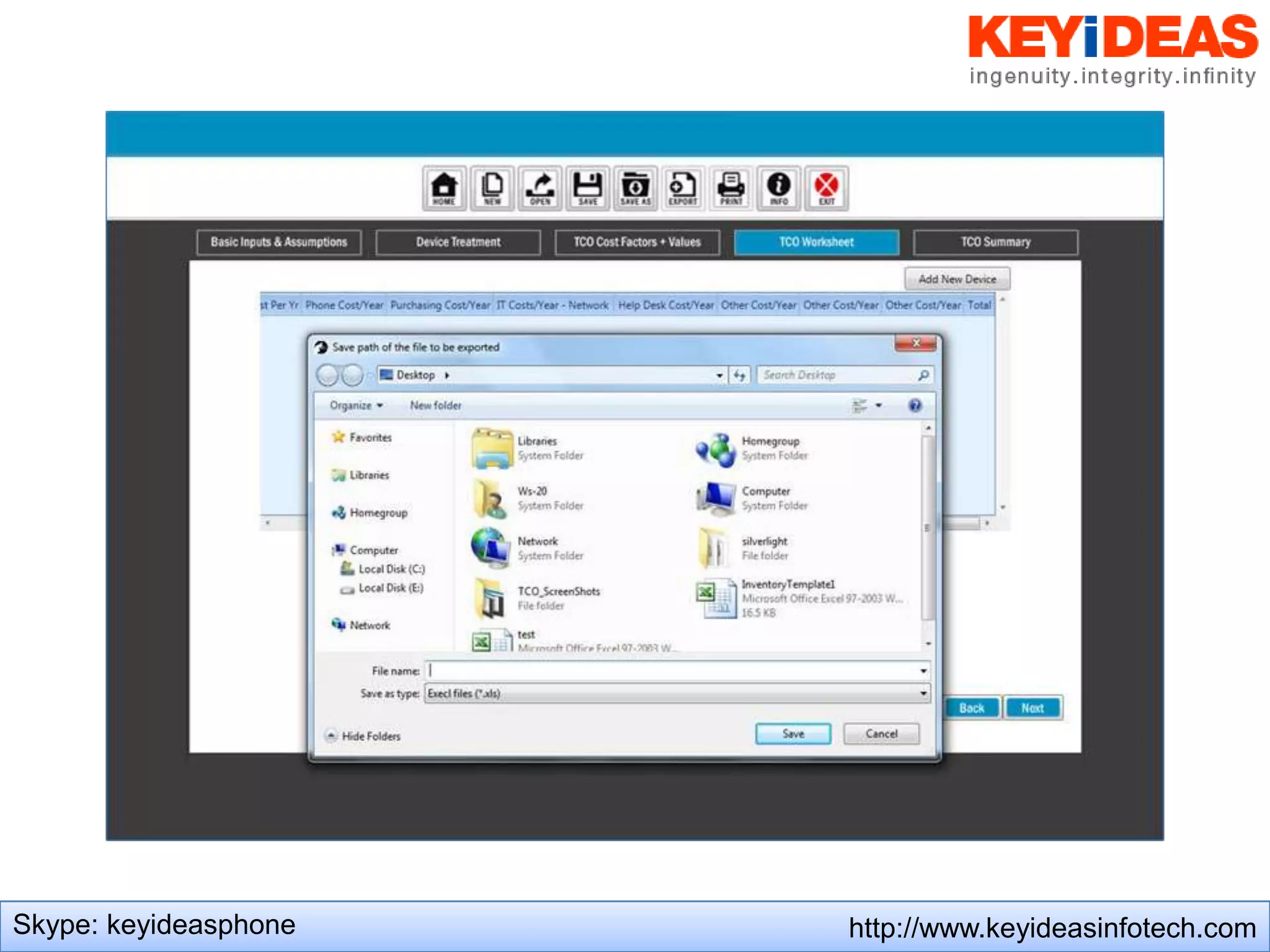Image resolution: width=1270 pixels, height=952 pixels.
Task: Select the InventoryTemplate1 Excel file icon
Action: 716,599
